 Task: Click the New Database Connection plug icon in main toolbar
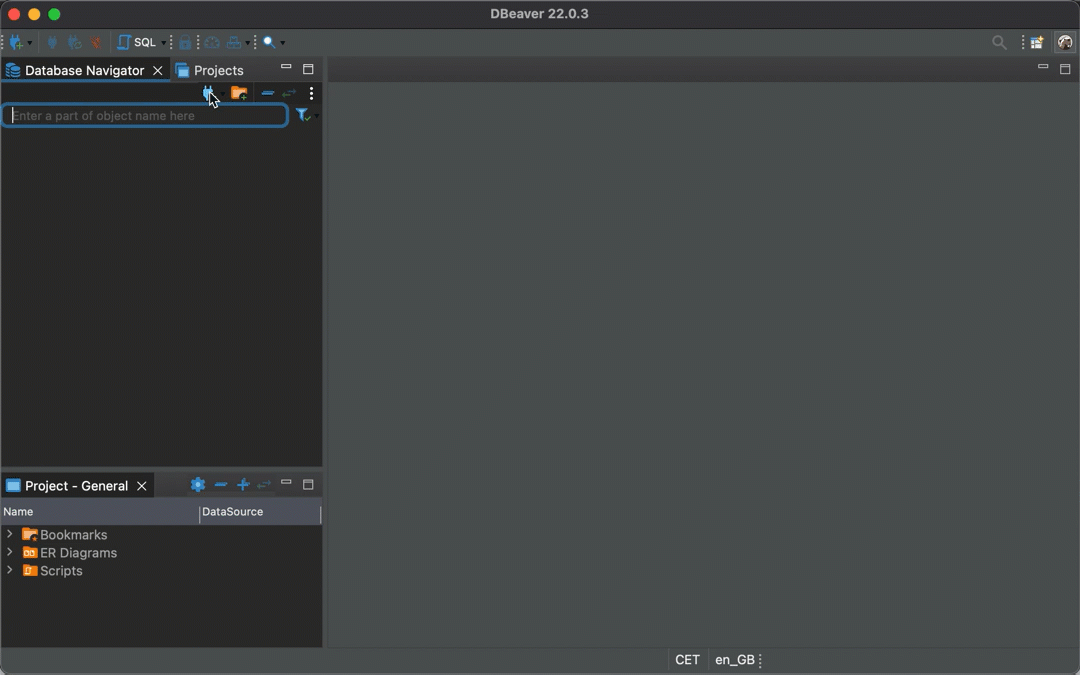coord(15,42)
